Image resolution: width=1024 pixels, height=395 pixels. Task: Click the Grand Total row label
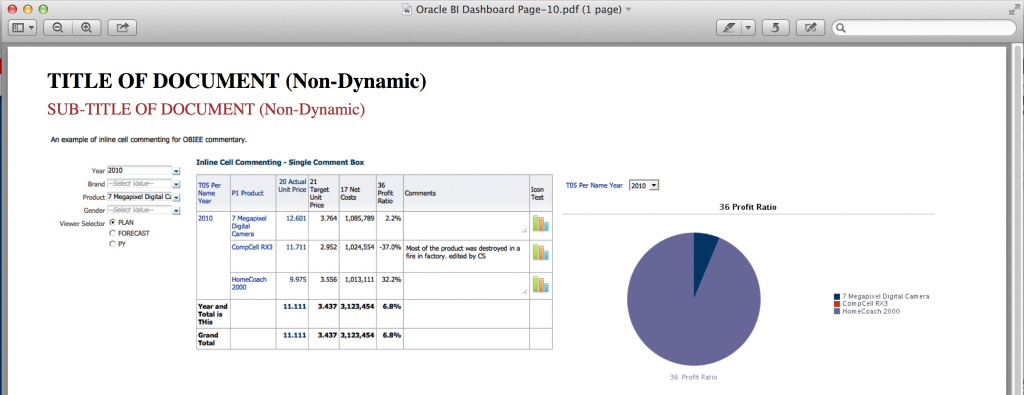[208, 338]
